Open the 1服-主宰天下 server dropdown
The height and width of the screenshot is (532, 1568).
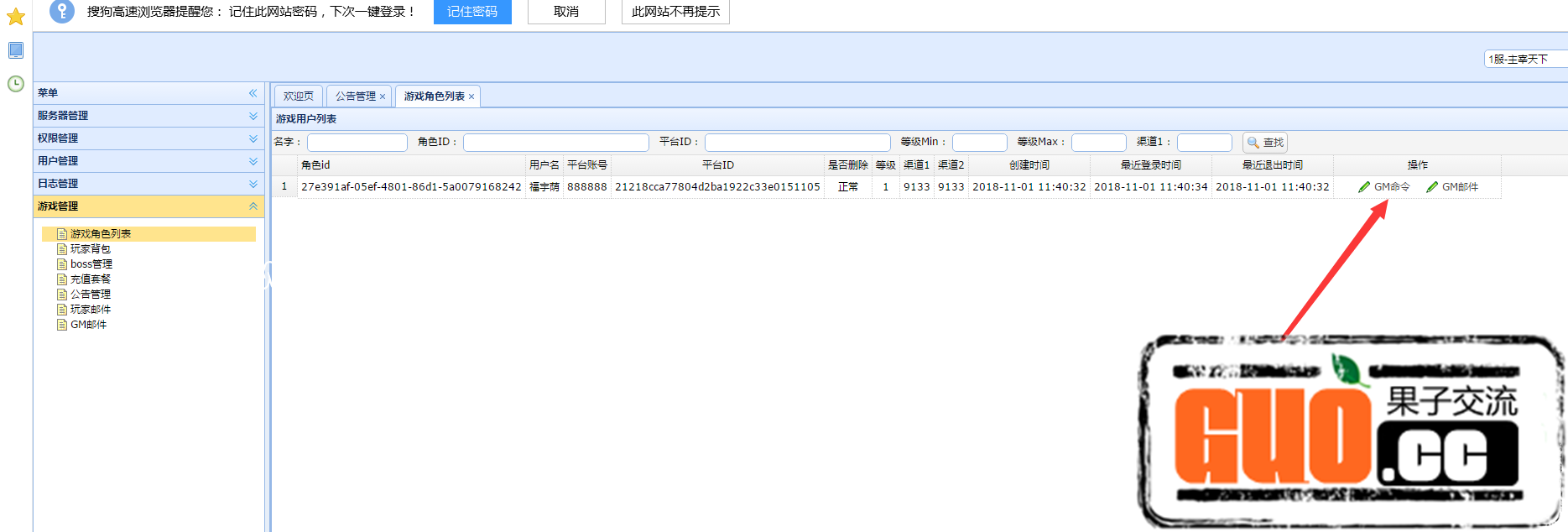pyautogui.click(x=1524, y=59)
